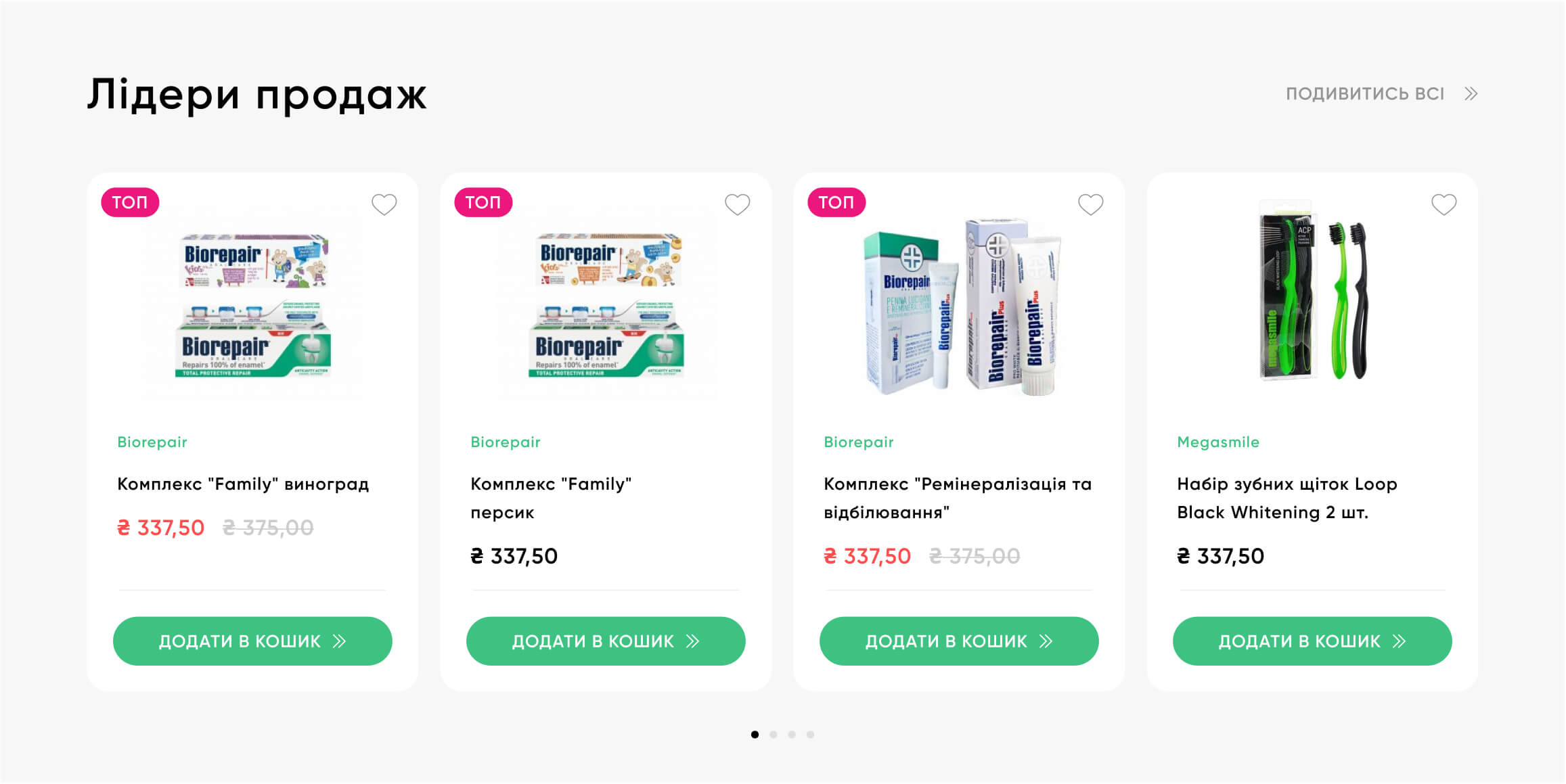This screenshot has height=784, width=1566.
Task: Toggle wishlist heart for Megasmile toothbrush set
Action: (1444, 204)
